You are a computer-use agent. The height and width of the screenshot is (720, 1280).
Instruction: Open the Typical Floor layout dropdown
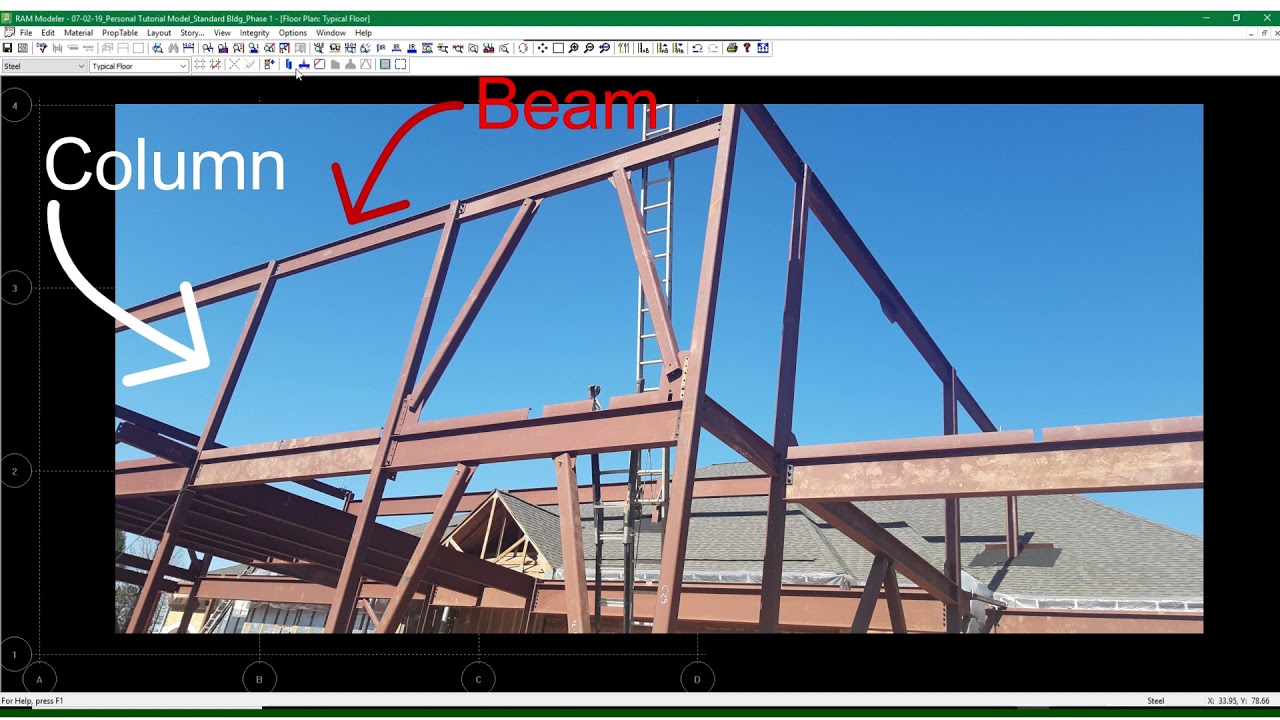click(x=139, y=66)
